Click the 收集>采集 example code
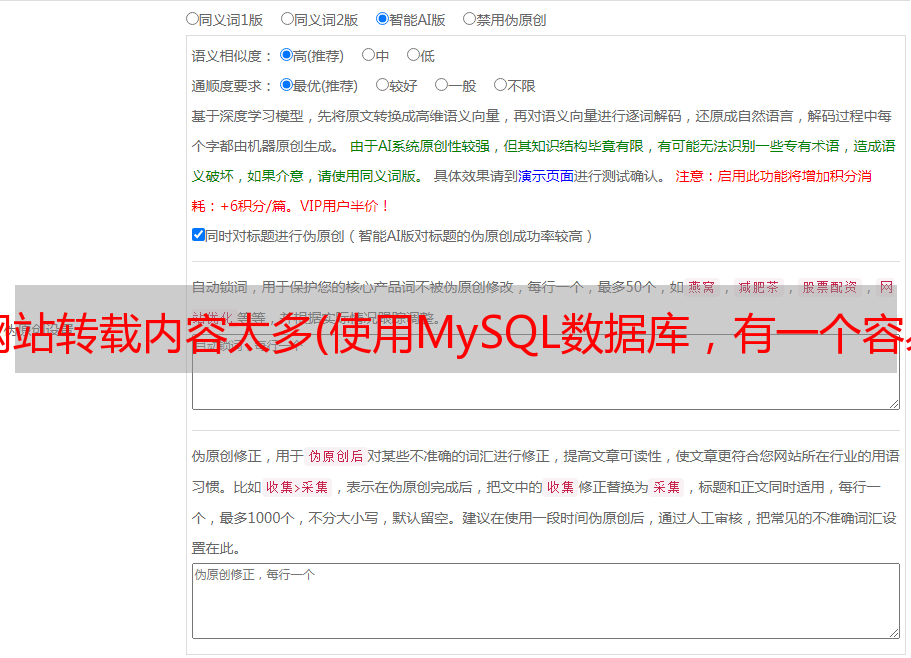Screen dimensions: 911x658 [297, 487]
